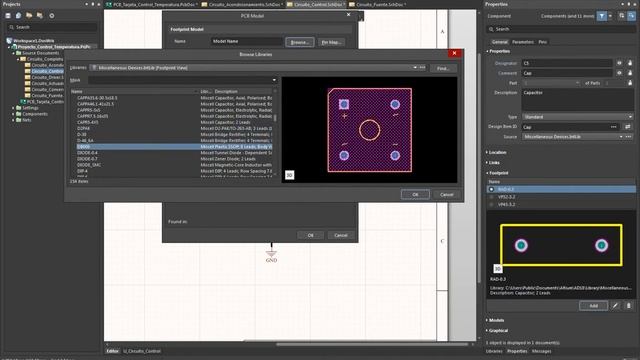The image size is (640, 360).
Task: Select the RAD-0.3 footprint radio button
Action: pyautogui.click(x=491, y=189)
